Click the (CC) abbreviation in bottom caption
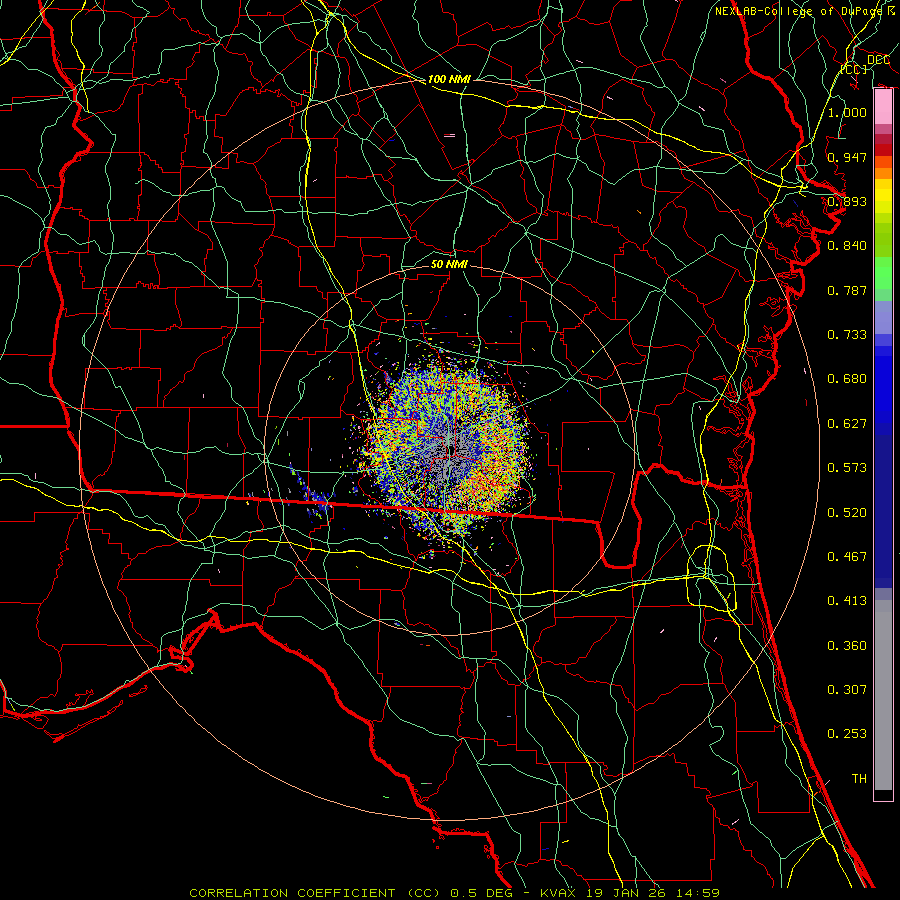900x900 pixels. (x=422, y=893)
